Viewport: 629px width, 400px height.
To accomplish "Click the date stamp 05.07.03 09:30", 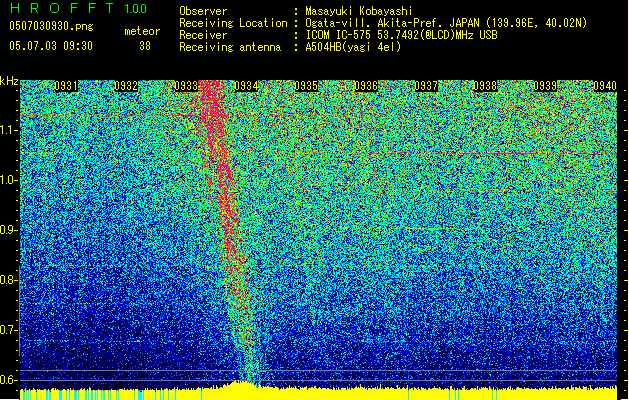I will coord(51,46).
